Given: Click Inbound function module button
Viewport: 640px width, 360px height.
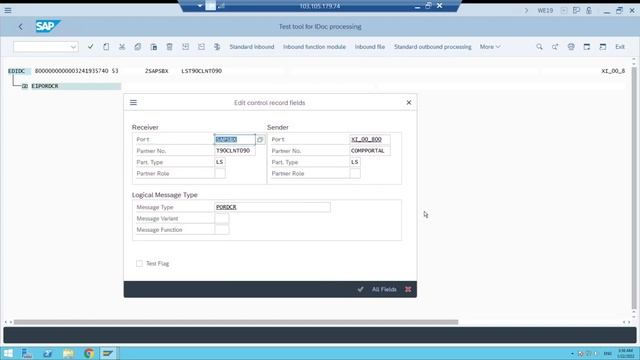Looking at the screenshot, I should (x=314, y=47).
